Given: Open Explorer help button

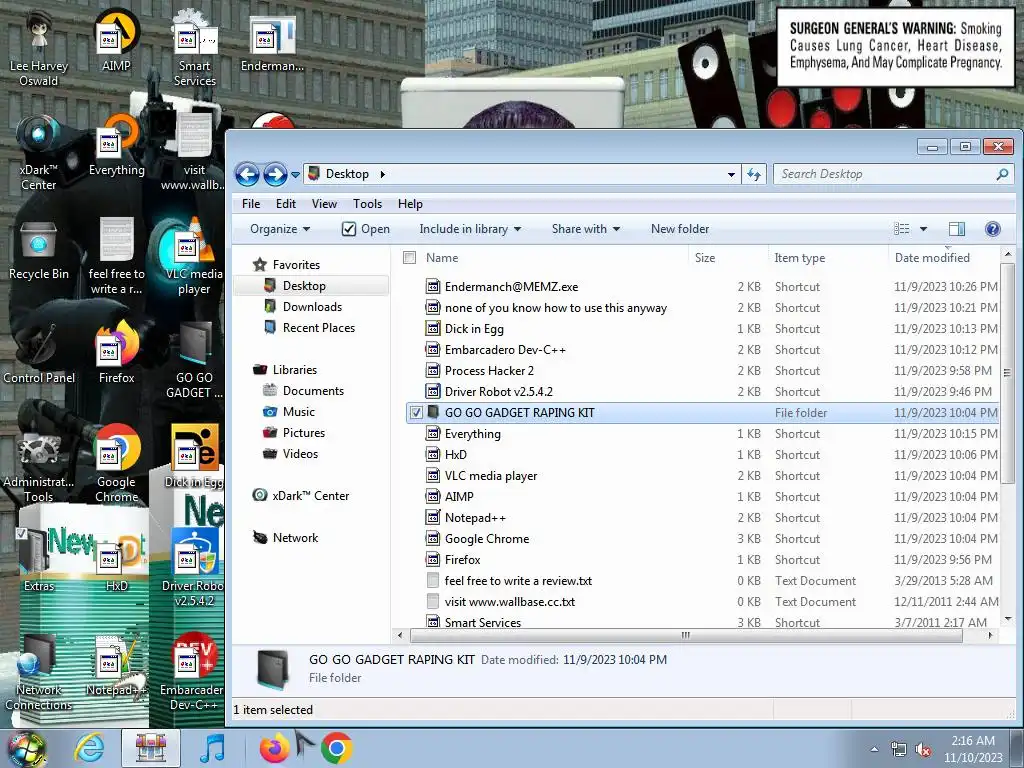Looking at the screenshot, I should coord(992,229).
